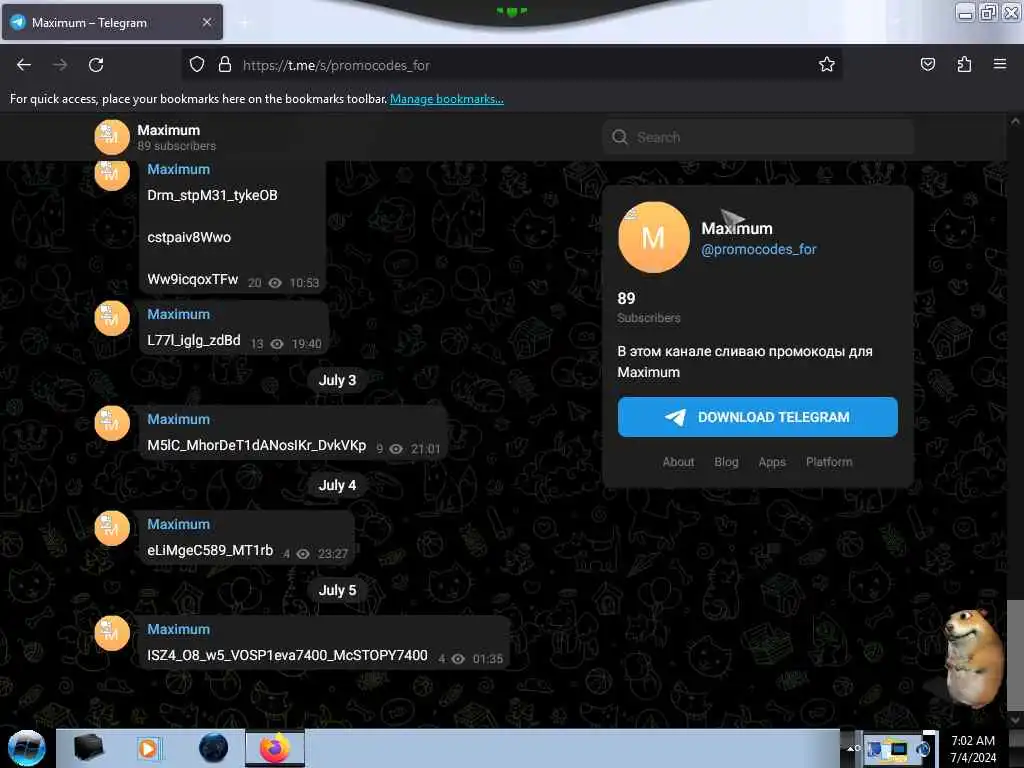
Task: Click the 01:35 message timestamp
Action: [x=488, y=659]
